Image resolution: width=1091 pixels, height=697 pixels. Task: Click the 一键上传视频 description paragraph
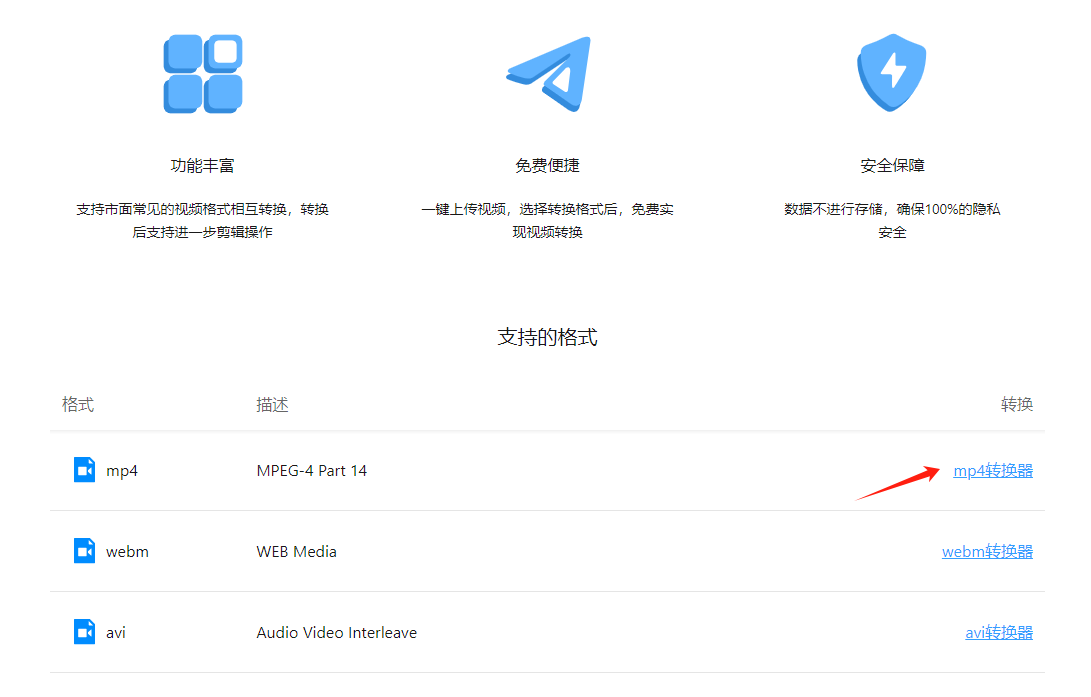(x=548, y=221)
